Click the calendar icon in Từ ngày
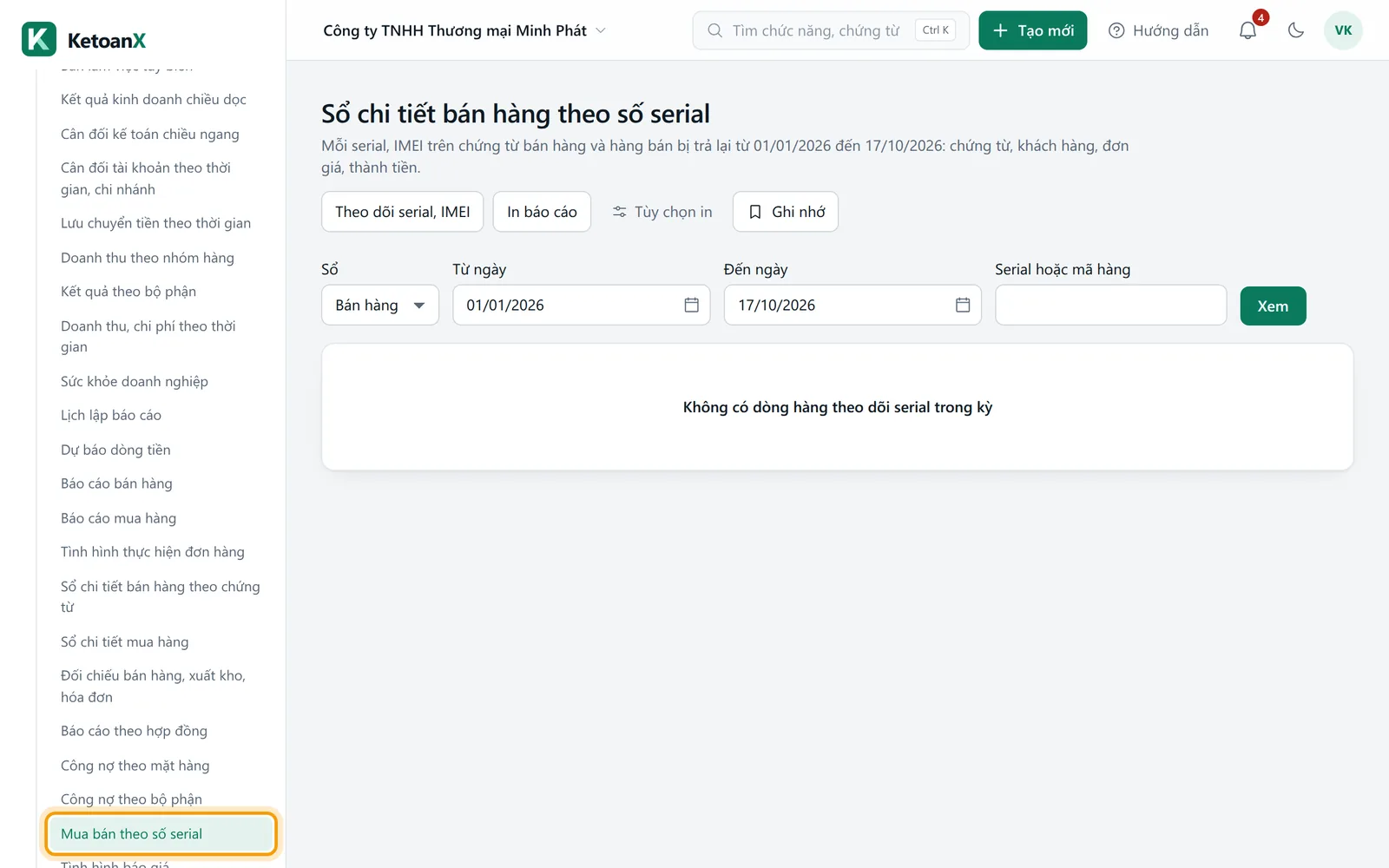1389x868 pixels. click(691, 305)
